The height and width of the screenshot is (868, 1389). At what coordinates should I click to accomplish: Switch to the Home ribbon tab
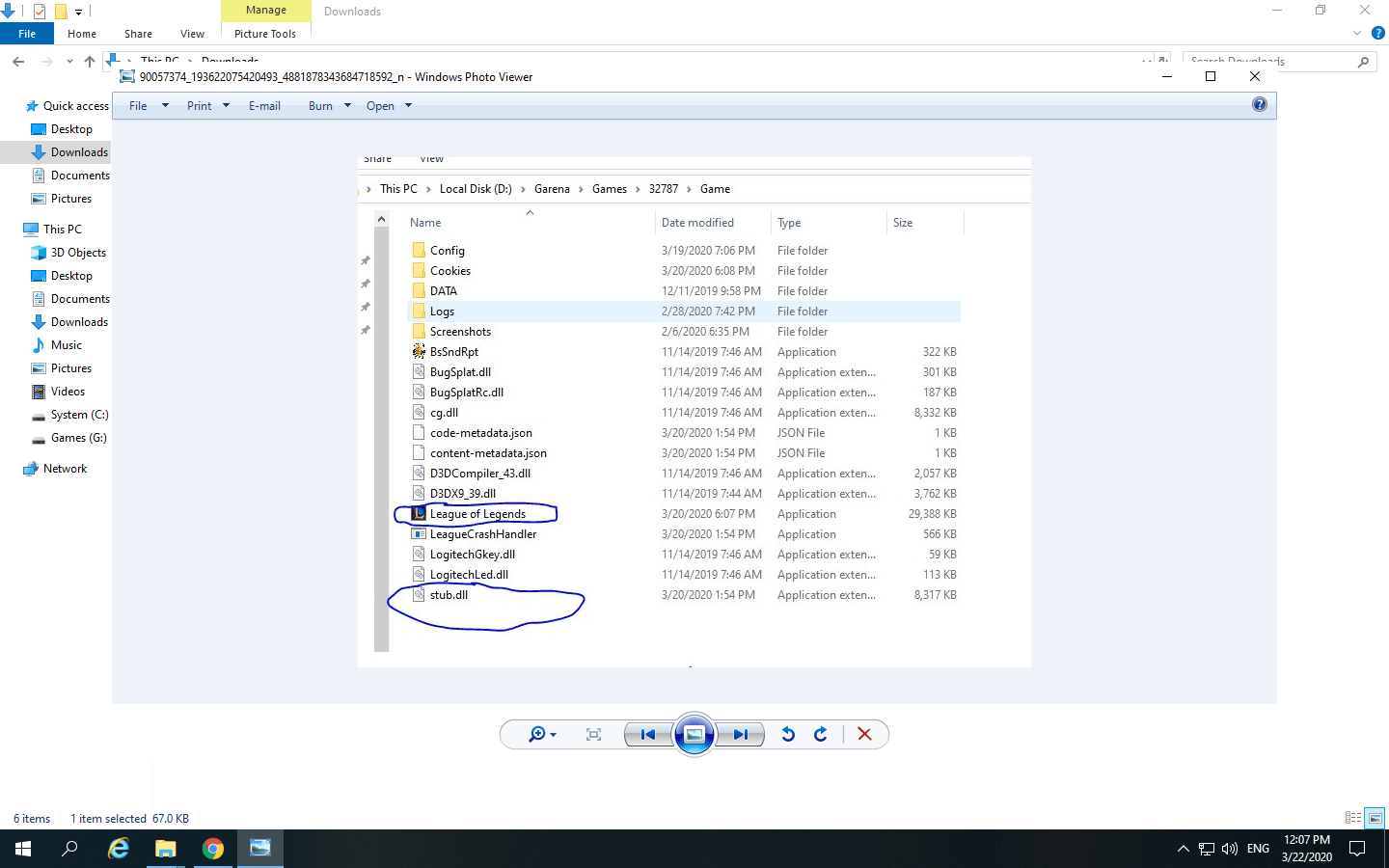point(82,34)
